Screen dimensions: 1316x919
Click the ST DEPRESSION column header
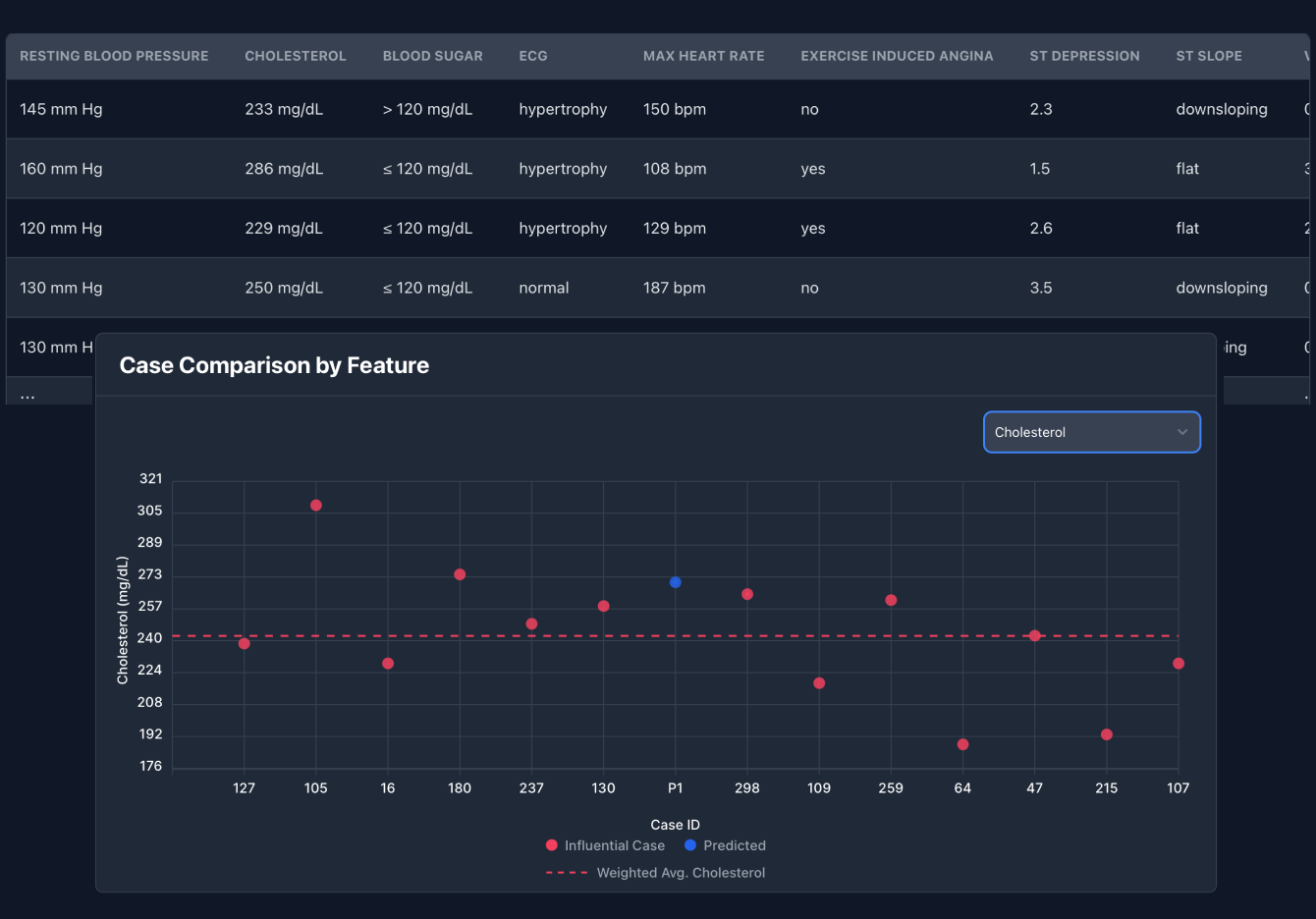(1084, 56)
